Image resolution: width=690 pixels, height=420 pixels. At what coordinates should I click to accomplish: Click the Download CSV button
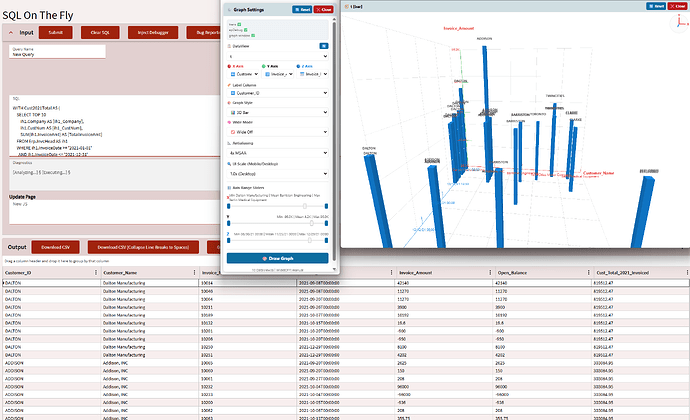click(x=55, y=247)
